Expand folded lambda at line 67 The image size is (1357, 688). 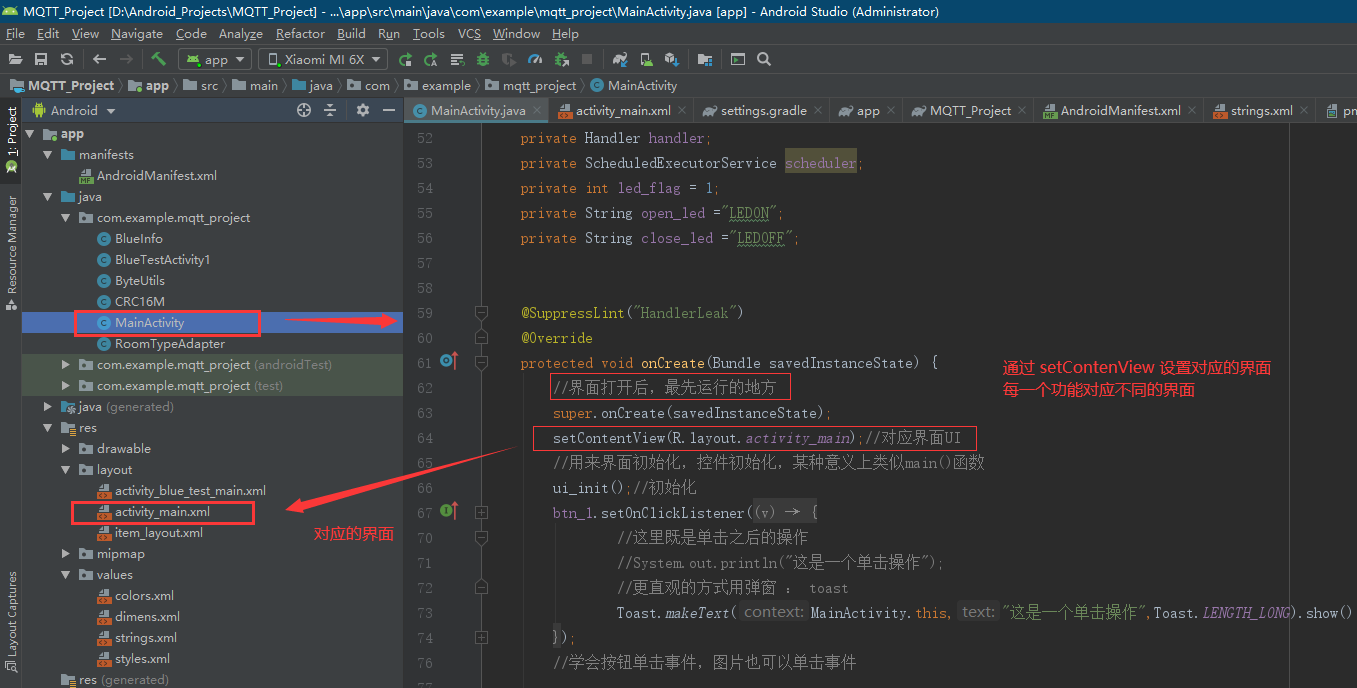tap(481, 512)
